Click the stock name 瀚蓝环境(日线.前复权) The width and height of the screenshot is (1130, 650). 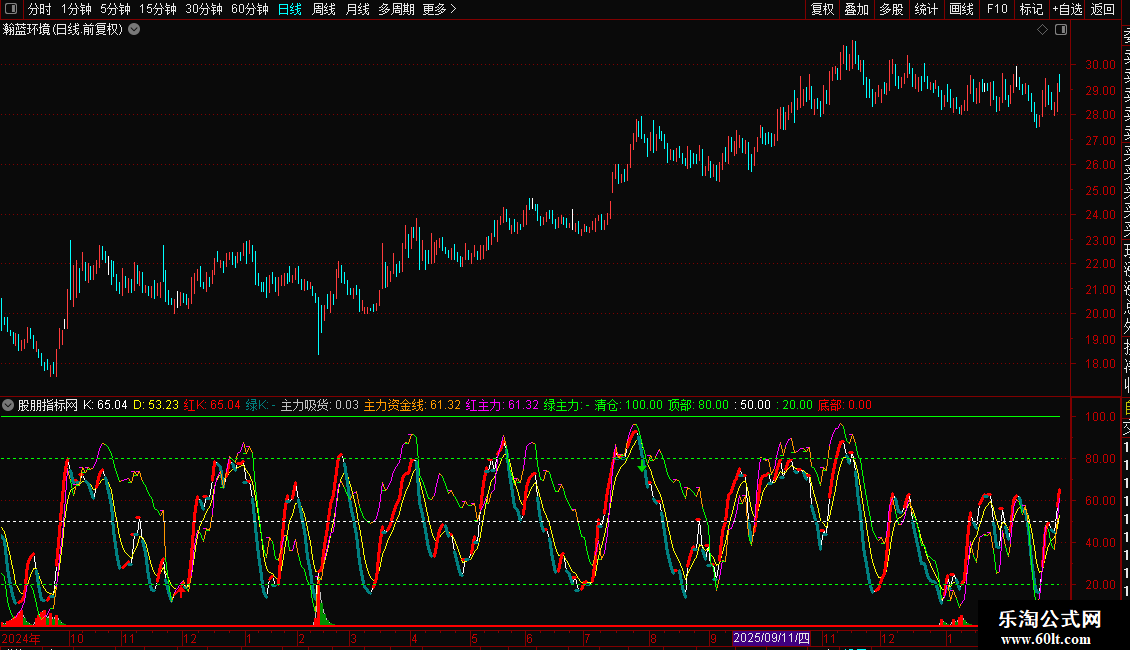(63, 30)
